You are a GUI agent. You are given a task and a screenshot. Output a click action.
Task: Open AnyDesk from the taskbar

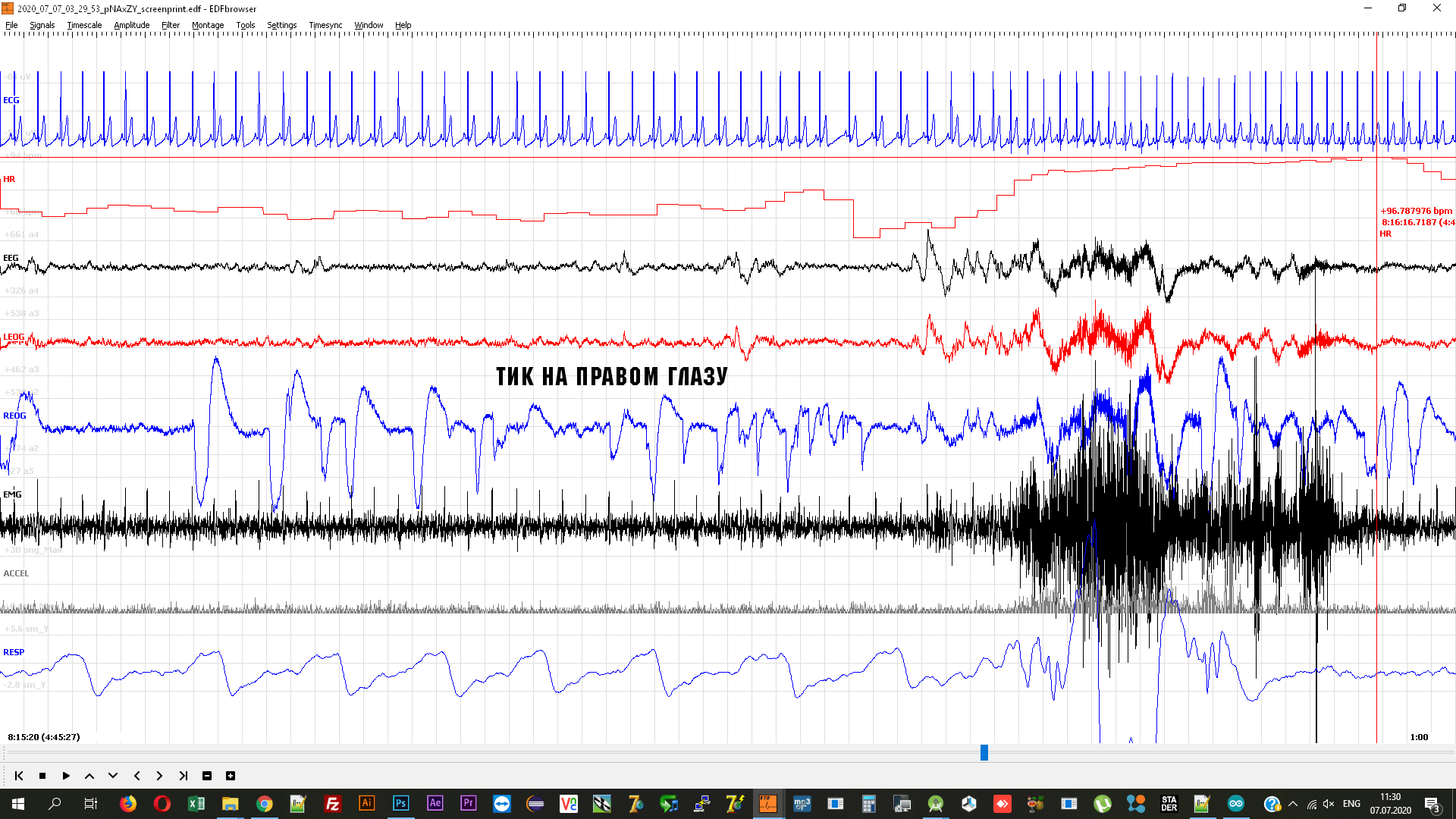pyautogui.click(x=1003, y=804)
